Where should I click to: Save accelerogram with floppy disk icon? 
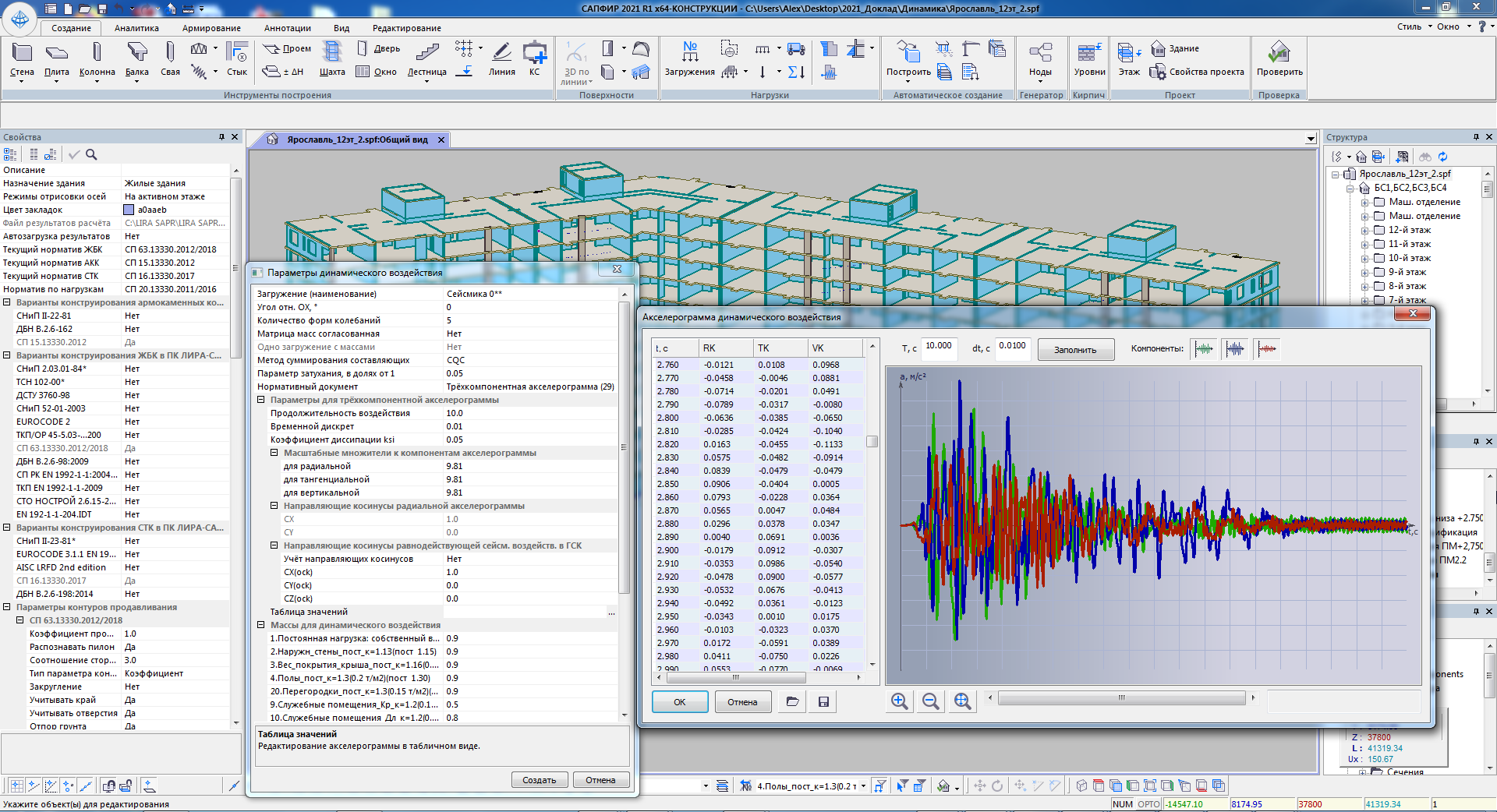click(x=823, y=702)
